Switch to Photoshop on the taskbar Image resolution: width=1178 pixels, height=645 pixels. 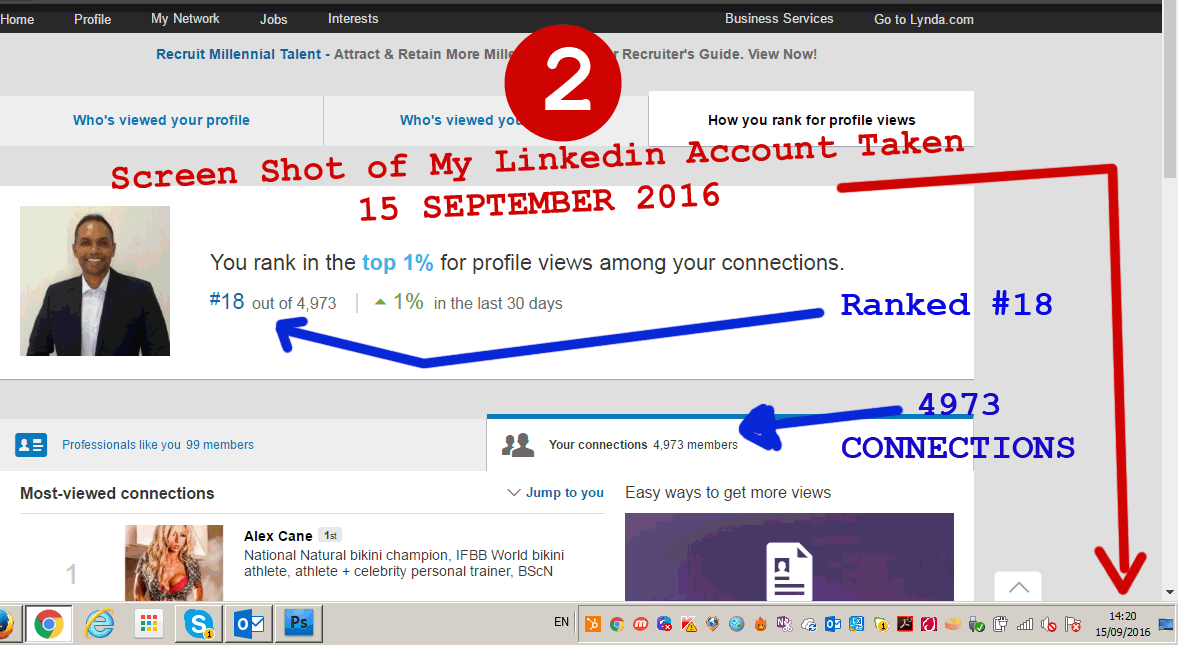coord(298,624)
